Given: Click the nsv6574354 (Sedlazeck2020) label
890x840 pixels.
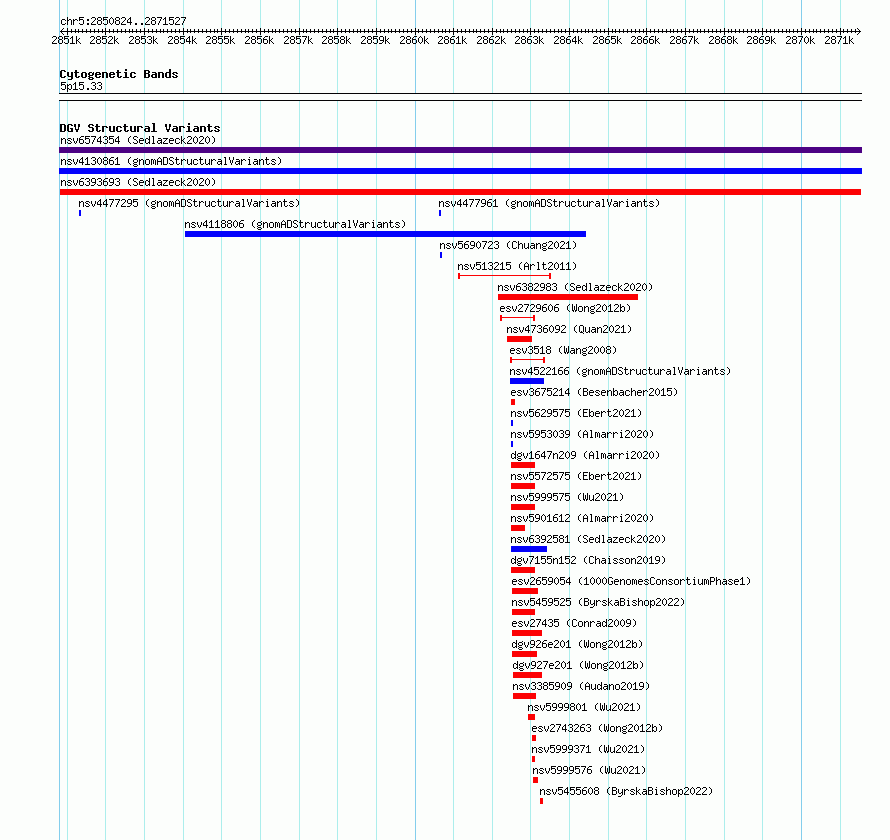Looking at the screenshot, I should (138, 140).
